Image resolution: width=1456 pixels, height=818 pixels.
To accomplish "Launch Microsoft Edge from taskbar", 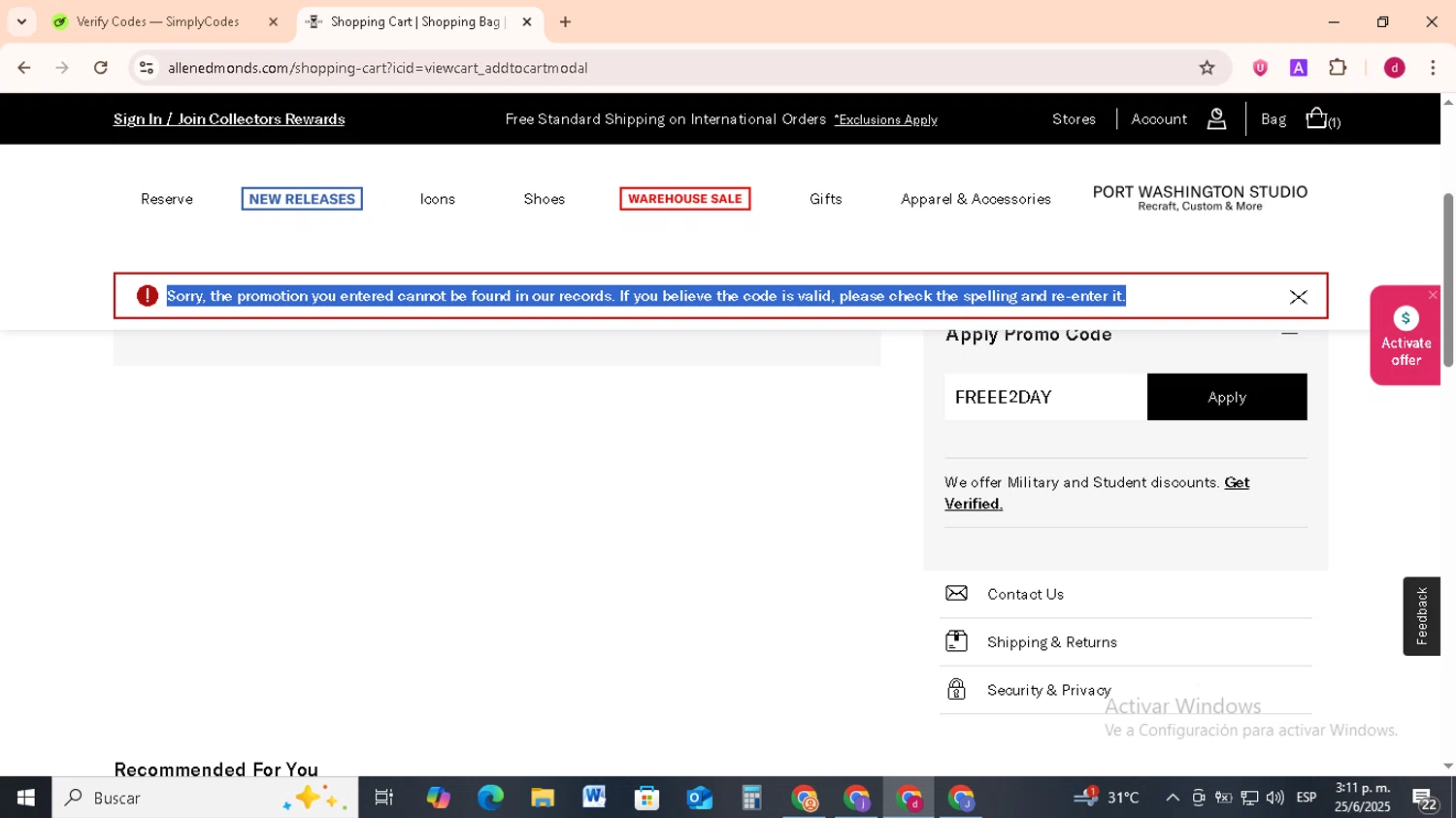I will tap(490, 798).
